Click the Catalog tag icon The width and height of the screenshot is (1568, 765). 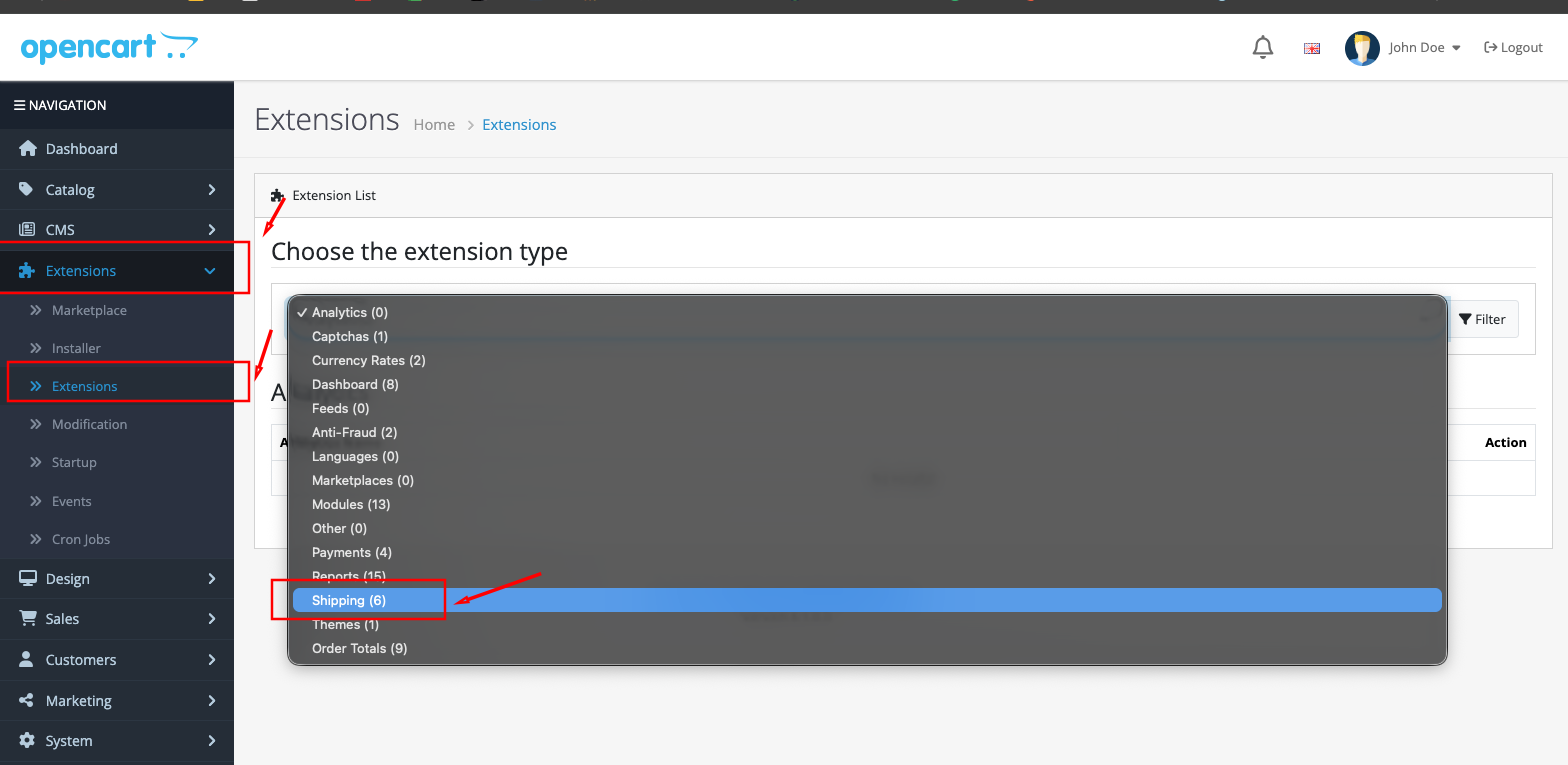coord(27,189)
